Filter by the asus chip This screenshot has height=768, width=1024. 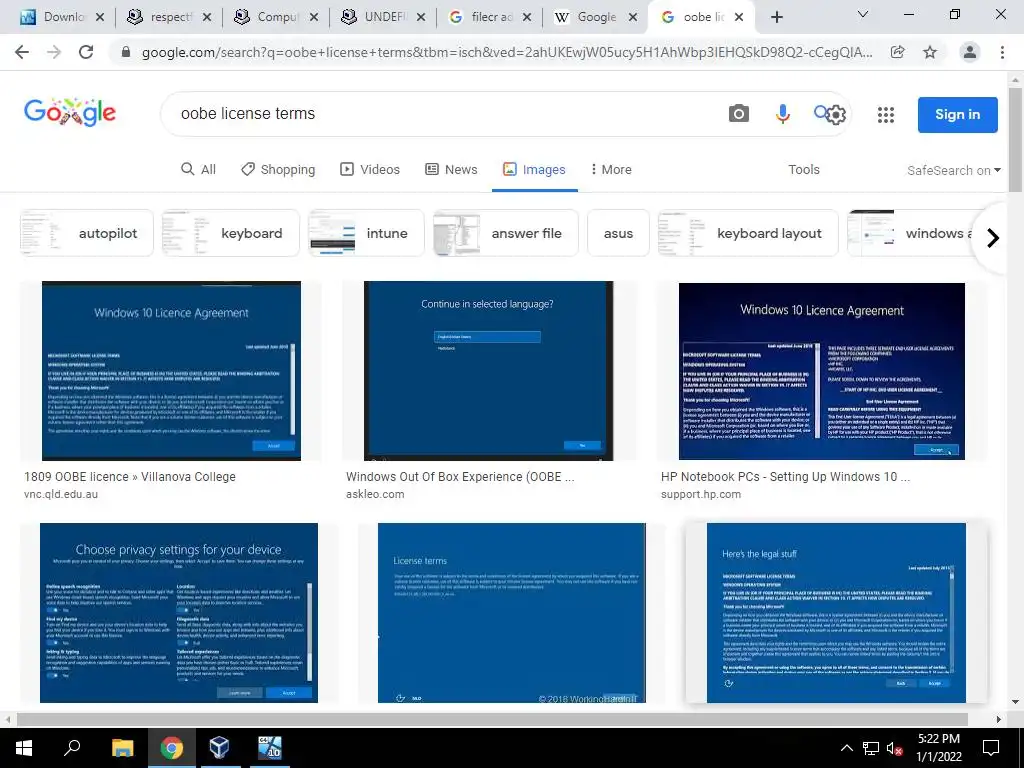[618, 233]
